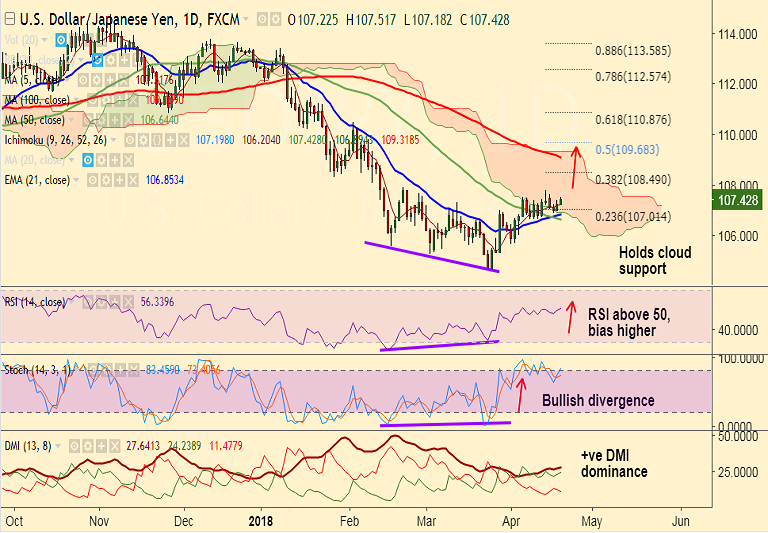Remove the EMA (21, close) indicator
768x533 pixels.
[133, 181]
